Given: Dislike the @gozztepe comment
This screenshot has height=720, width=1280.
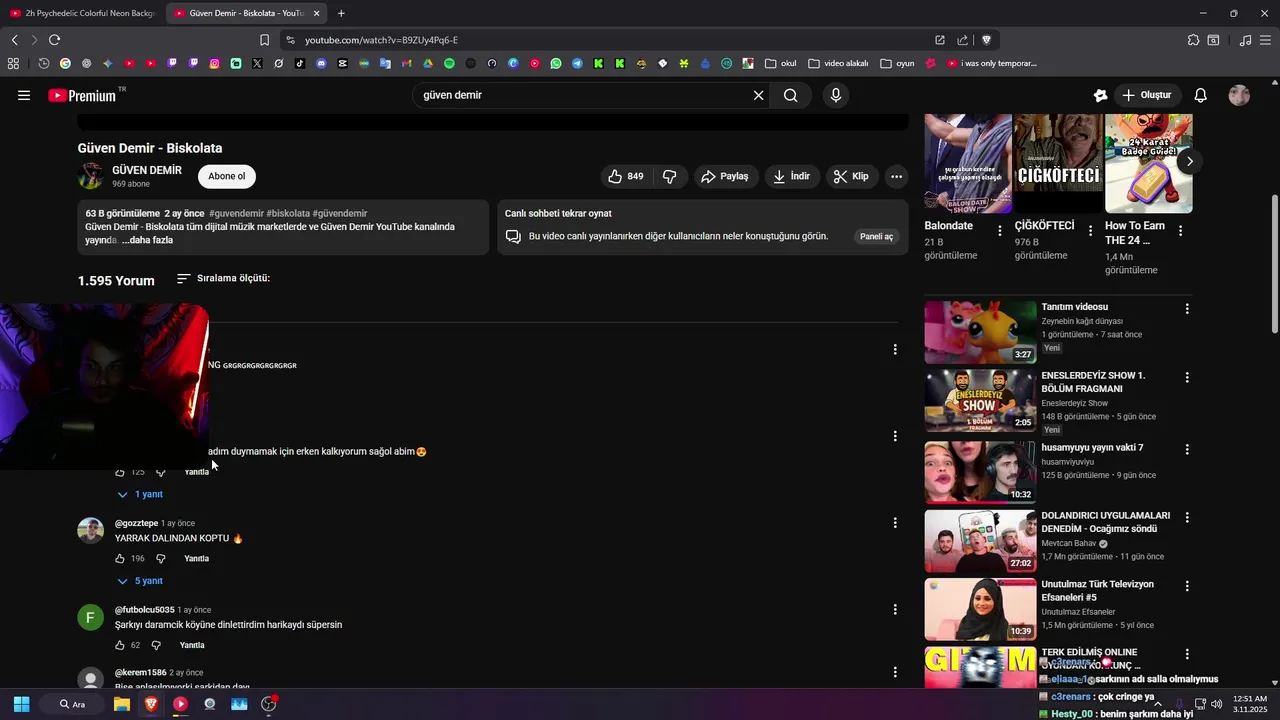Looking at the screenshot, I should (160, 558).
